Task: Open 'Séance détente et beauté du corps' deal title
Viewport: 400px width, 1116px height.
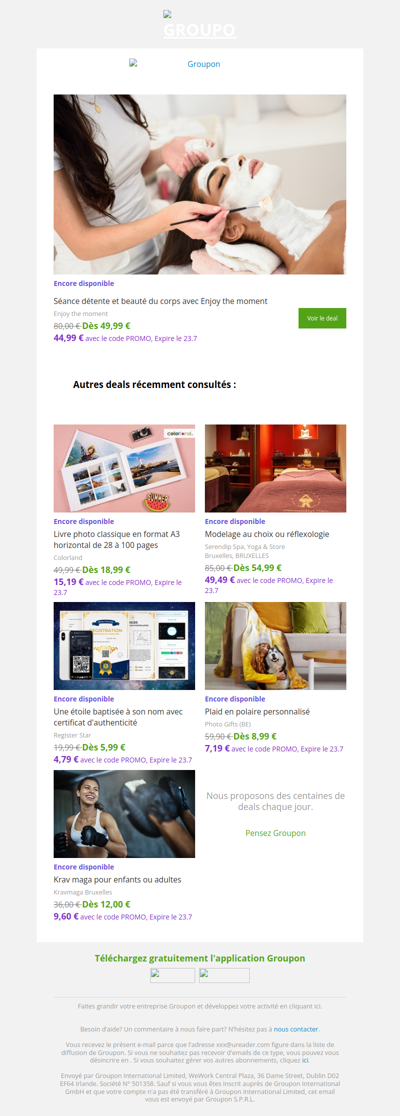Action: pyautogui.click(x=160, y=301)
